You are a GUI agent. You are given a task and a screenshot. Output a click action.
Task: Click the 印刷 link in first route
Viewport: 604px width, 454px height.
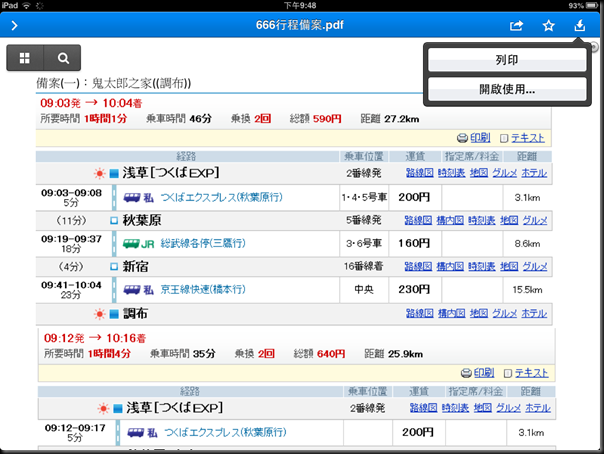click(x=480, y=137)
